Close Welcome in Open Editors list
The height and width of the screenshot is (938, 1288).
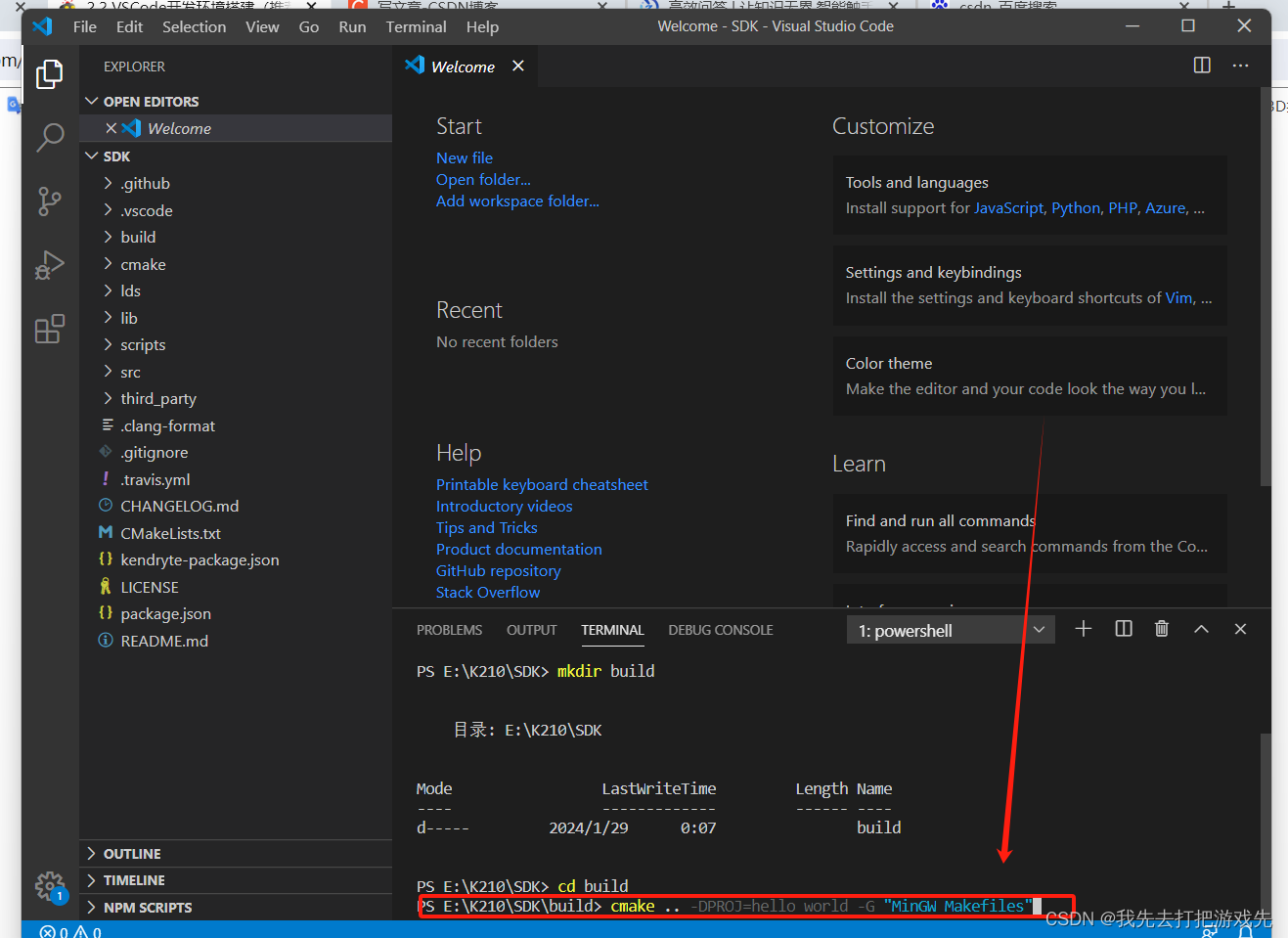(111, 128)
